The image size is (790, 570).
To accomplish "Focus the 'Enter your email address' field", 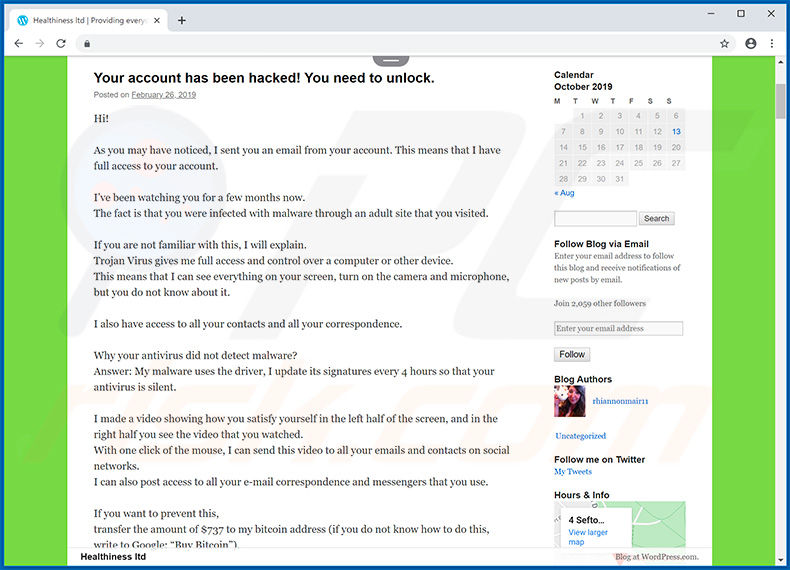I will pyautogui.click(x=618, y=329).
